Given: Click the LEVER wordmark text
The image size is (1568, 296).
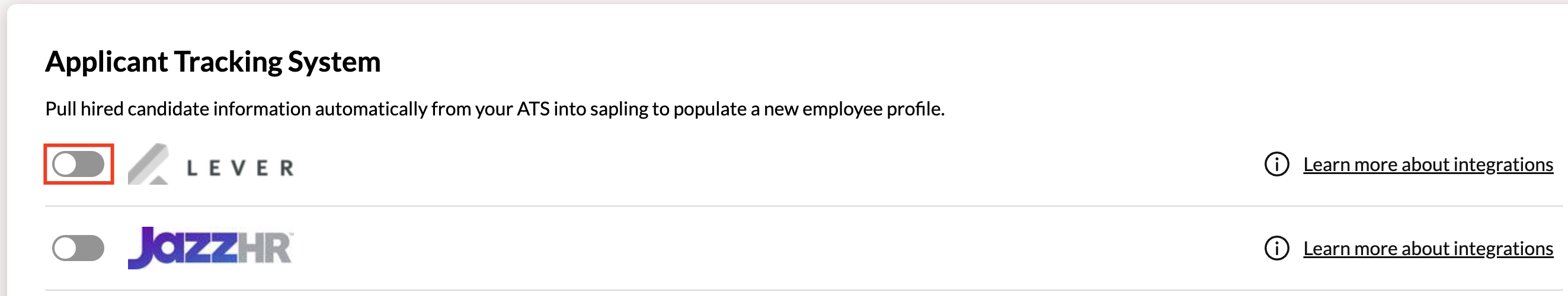Looking at the screenshot, I should coord(241,168).
